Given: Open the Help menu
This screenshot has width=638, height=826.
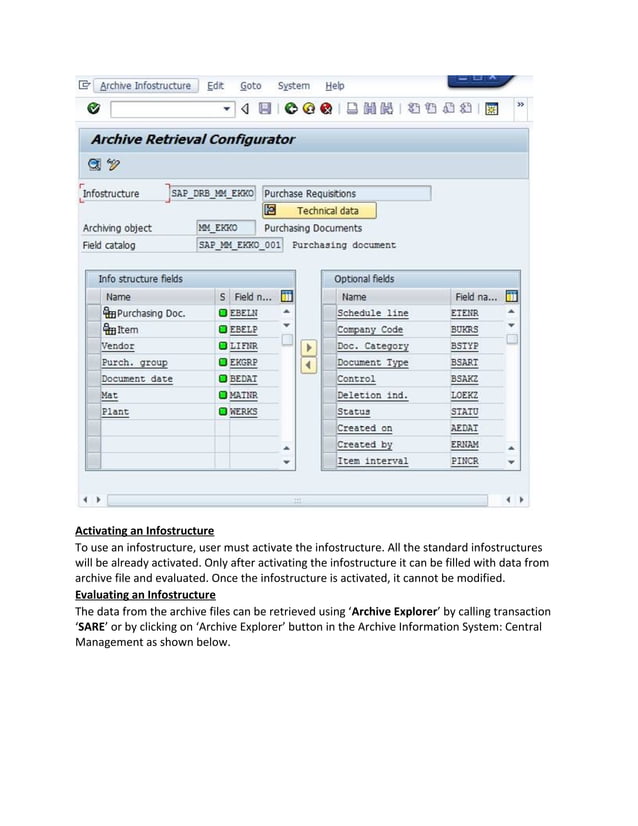Looking at the screenshot, I should (x=335, y=85).
